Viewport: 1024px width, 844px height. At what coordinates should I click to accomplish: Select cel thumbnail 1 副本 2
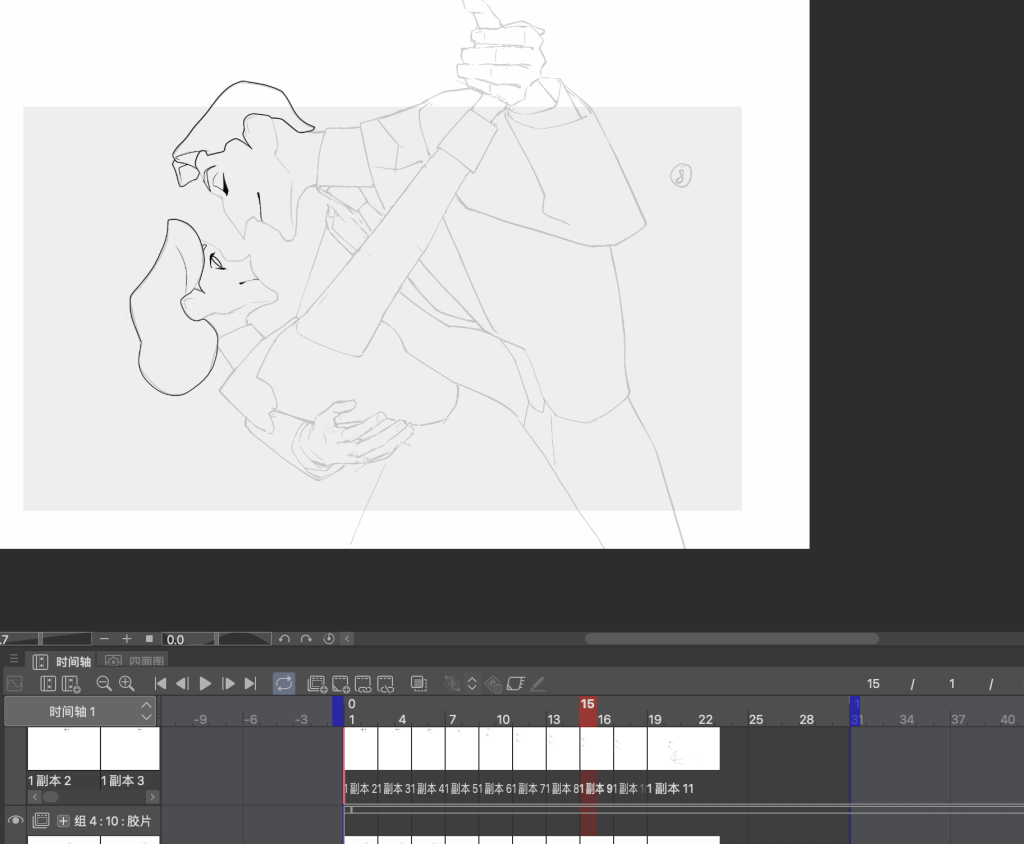[x=64, y=749]
